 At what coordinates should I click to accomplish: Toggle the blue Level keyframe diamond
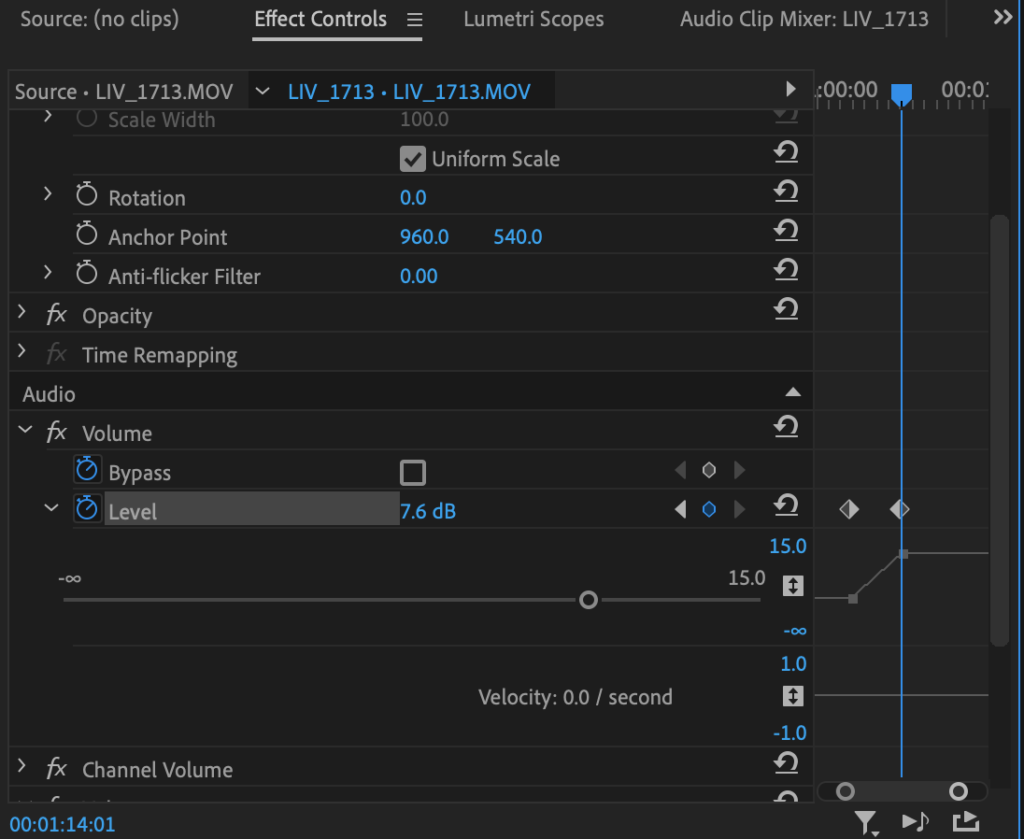click(709, 508)
